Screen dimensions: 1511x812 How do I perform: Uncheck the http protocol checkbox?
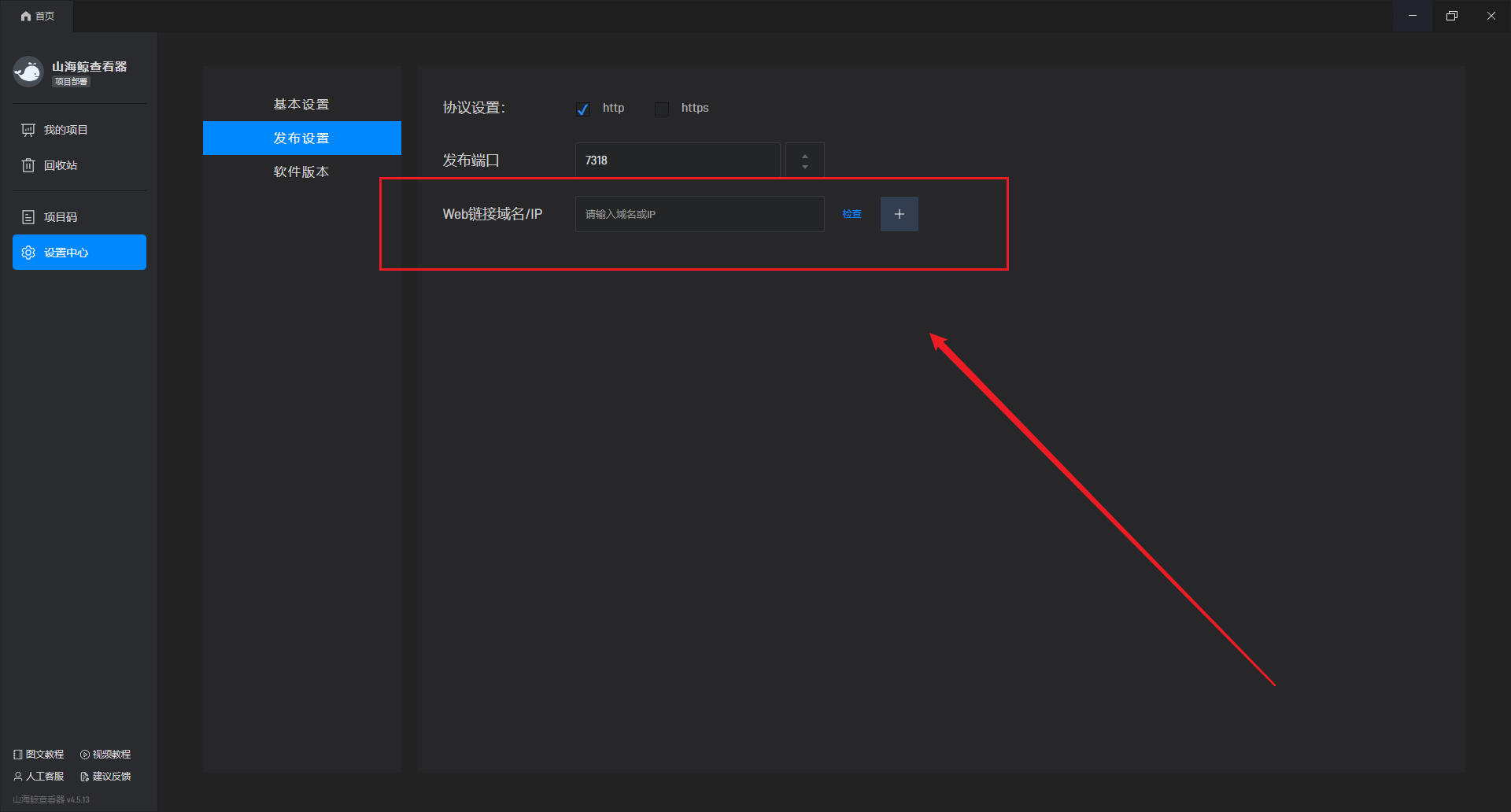tap(582, 109)
